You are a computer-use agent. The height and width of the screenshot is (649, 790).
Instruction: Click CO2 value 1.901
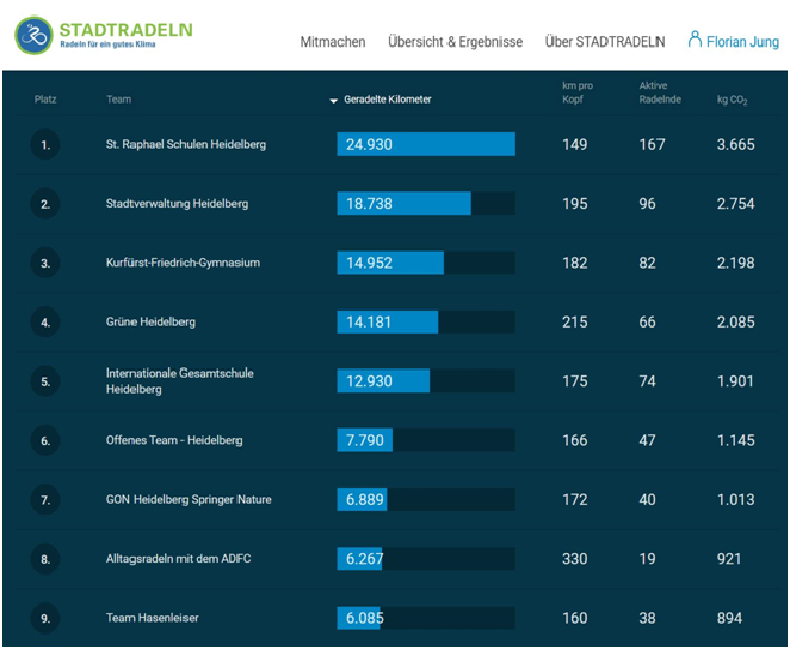736,381
